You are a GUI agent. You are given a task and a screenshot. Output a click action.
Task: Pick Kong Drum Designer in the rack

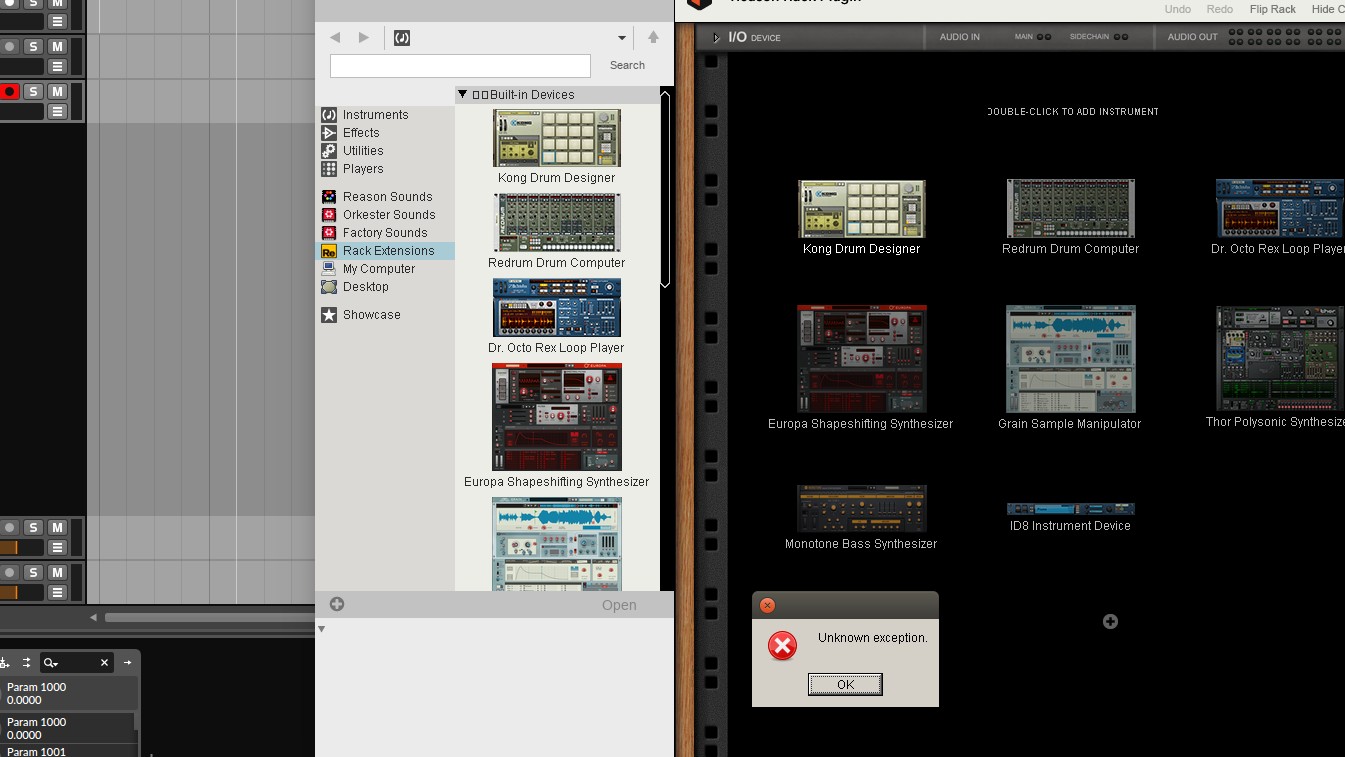click(862, 218)
